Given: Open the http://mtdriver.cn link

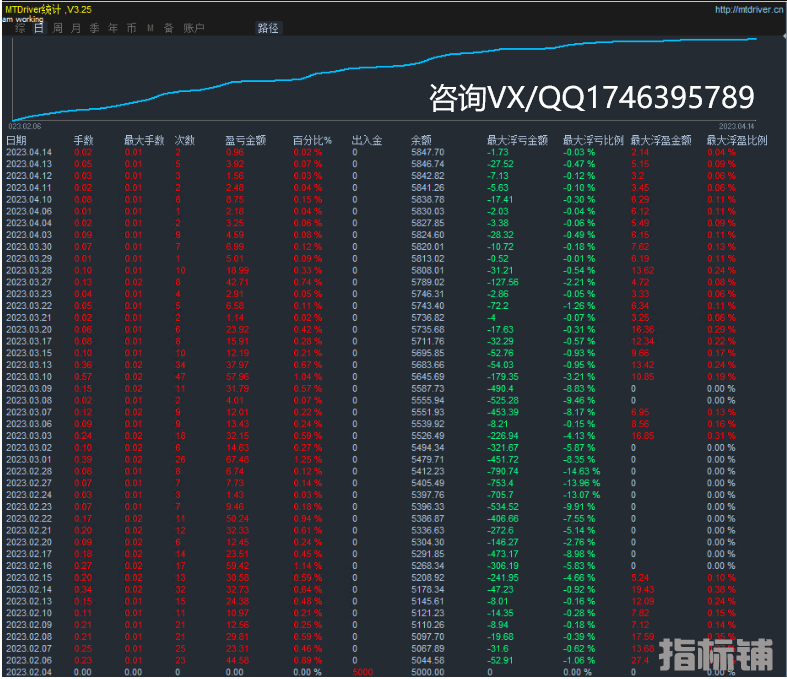Looking at the screenshot, I should coord(748,10).
